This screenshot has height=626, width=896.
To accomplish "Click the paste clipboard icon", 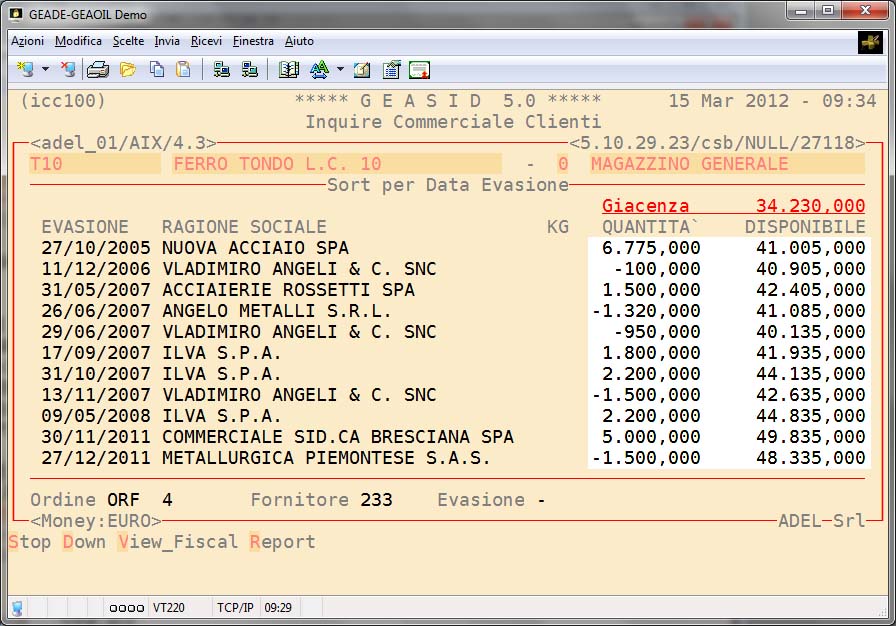I will coord(183,69).
